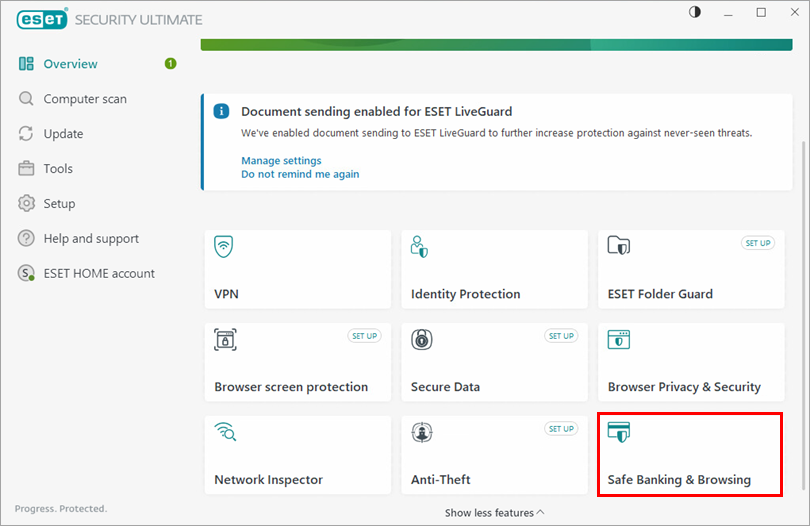Open the Network Inspector tile
This screenshot has width=810, height=526.
[298, 455]
